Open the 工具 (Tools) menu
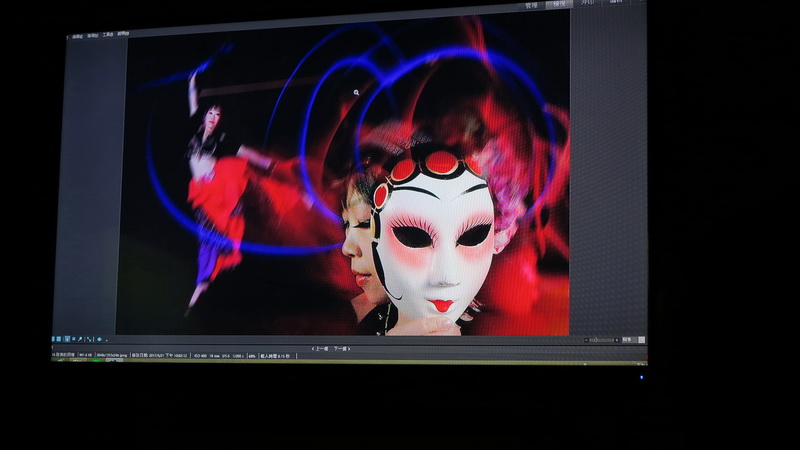Viewport: 800px width, 450px height. pos(108,35)
